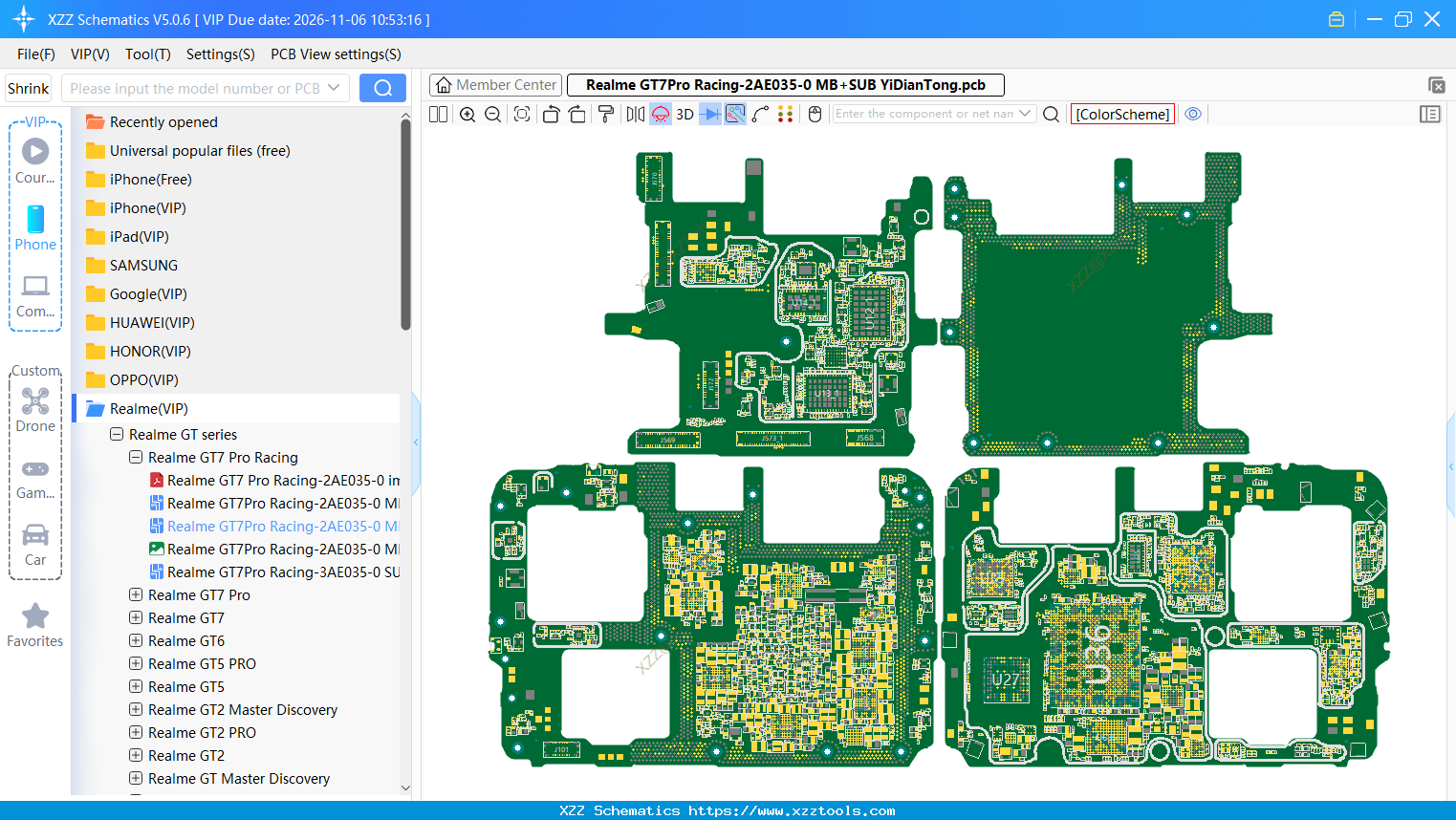The image size is (1456, 820).
Task: Toggle the diode mode arrow icon
Action: 709,115
